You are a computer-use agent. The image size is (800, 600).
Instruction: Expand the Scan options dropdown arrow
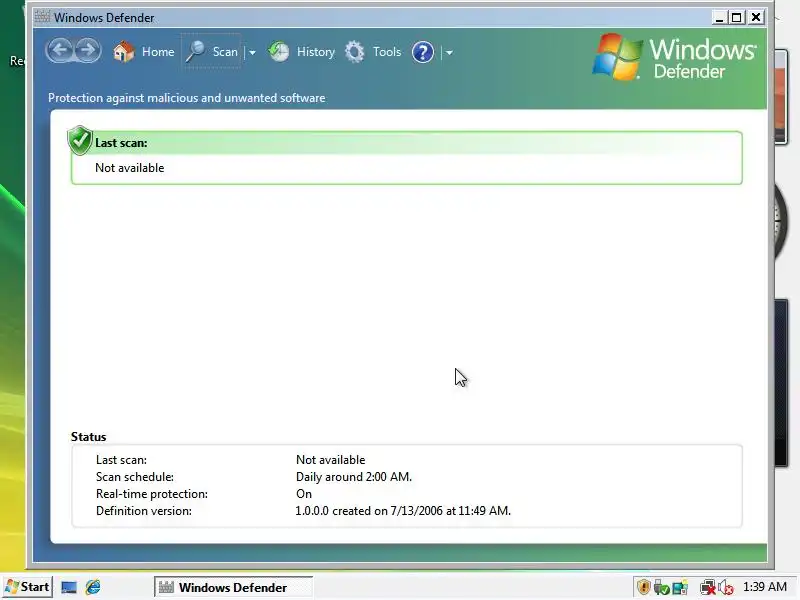252,53
